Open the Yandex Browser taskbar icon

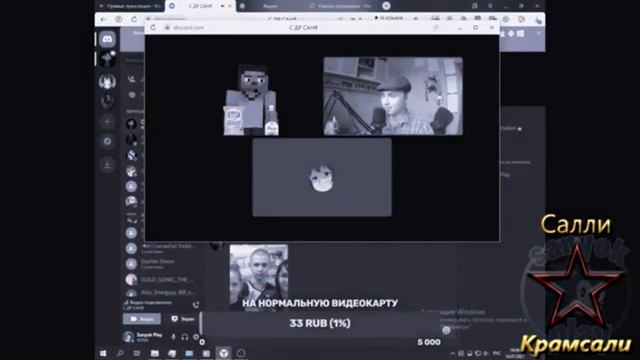click(x=224, y=353)
